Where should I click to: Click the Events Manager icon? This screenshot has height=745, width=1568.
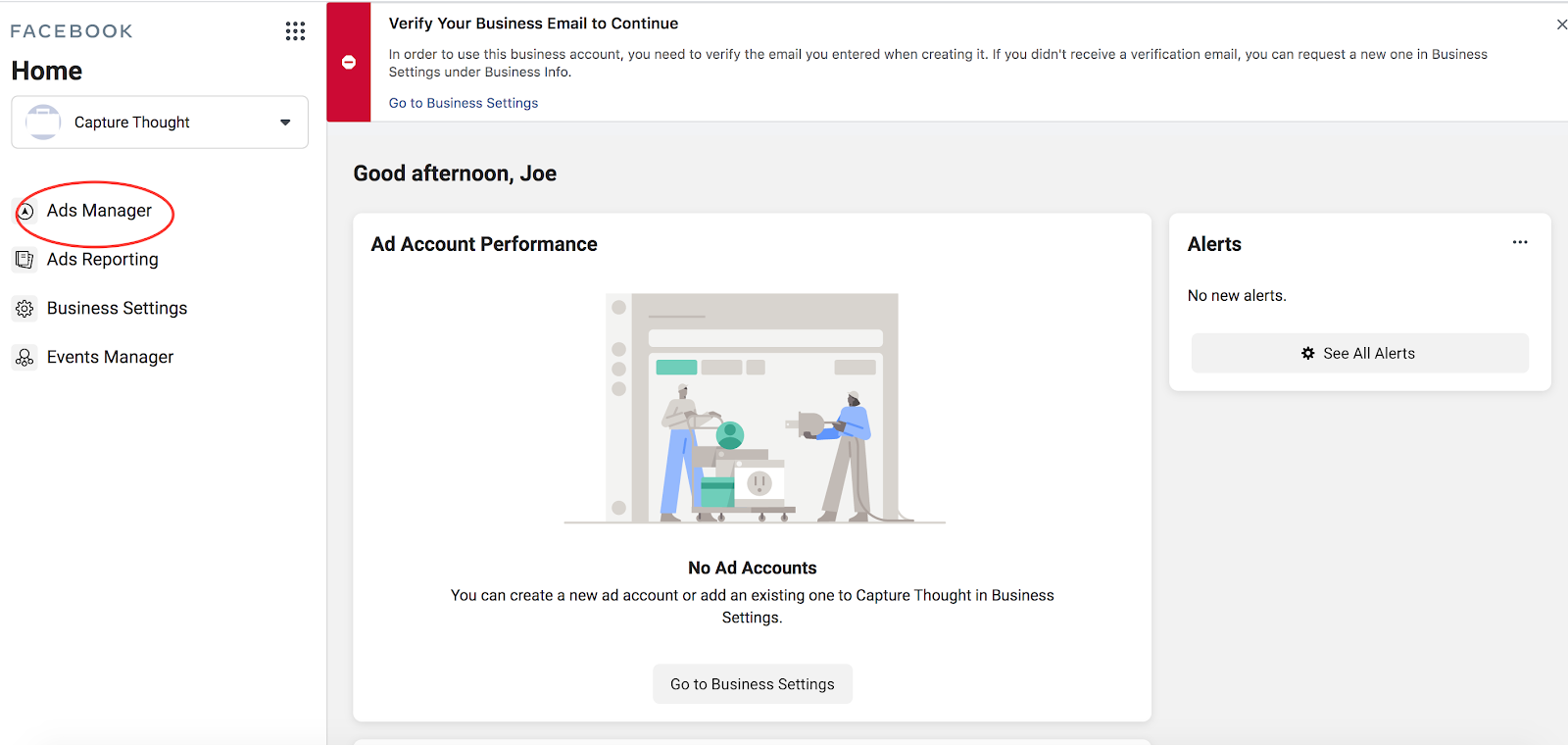(x=25, y=358)
